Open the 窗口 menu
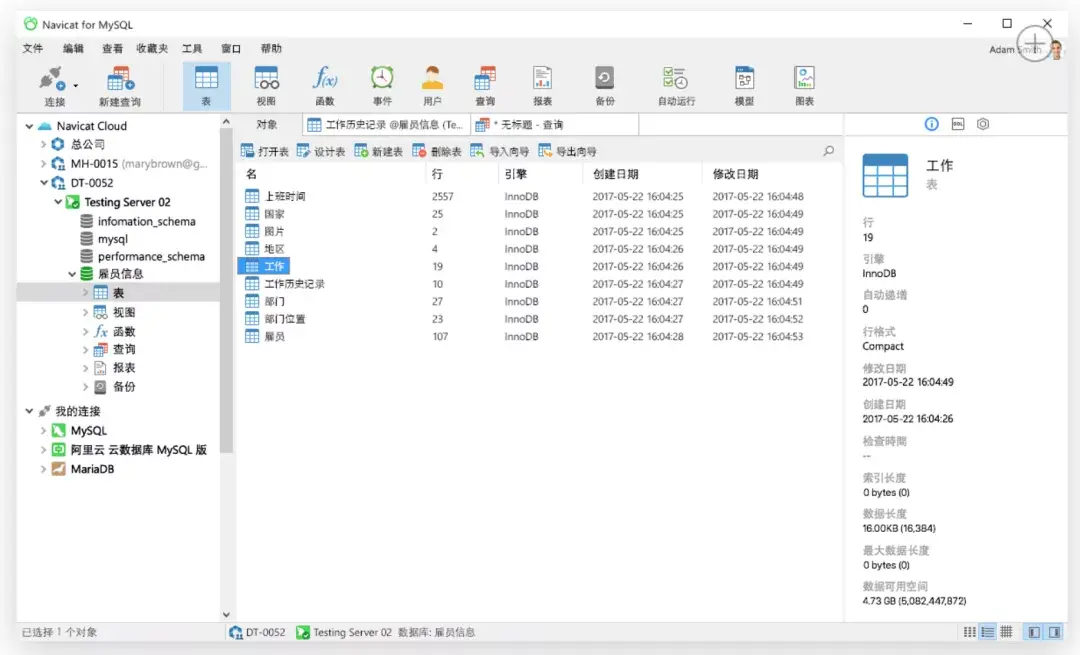 click(231, 48)
